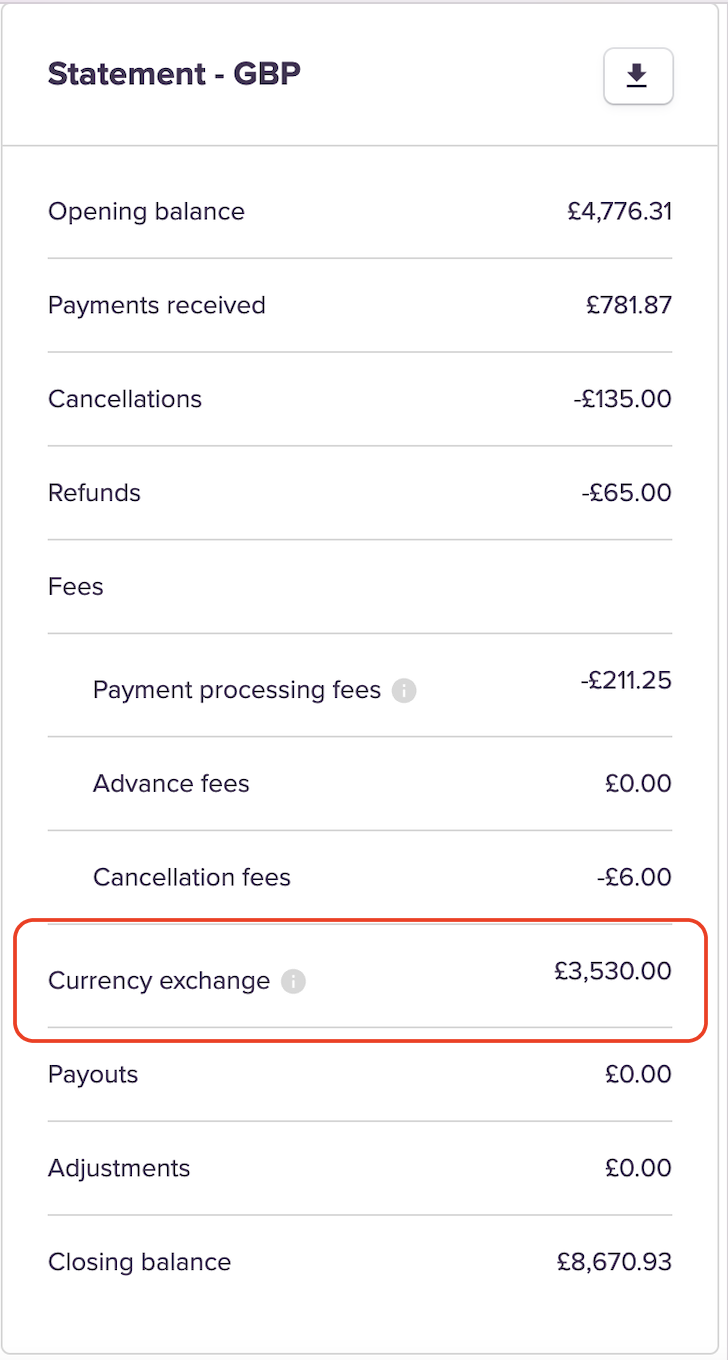Click the Cancellation fees label
The image size is (728, 1360).
[192, 877]
